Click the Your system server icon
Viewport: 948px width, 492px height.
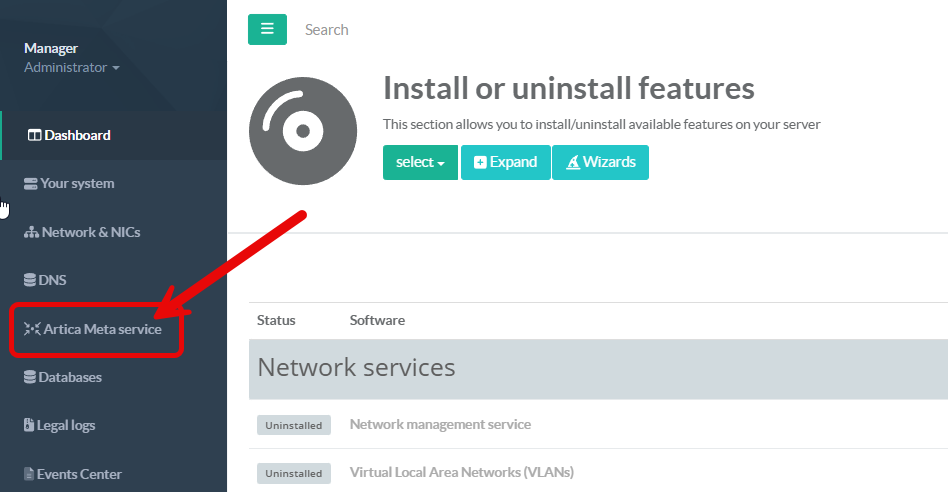31,184
